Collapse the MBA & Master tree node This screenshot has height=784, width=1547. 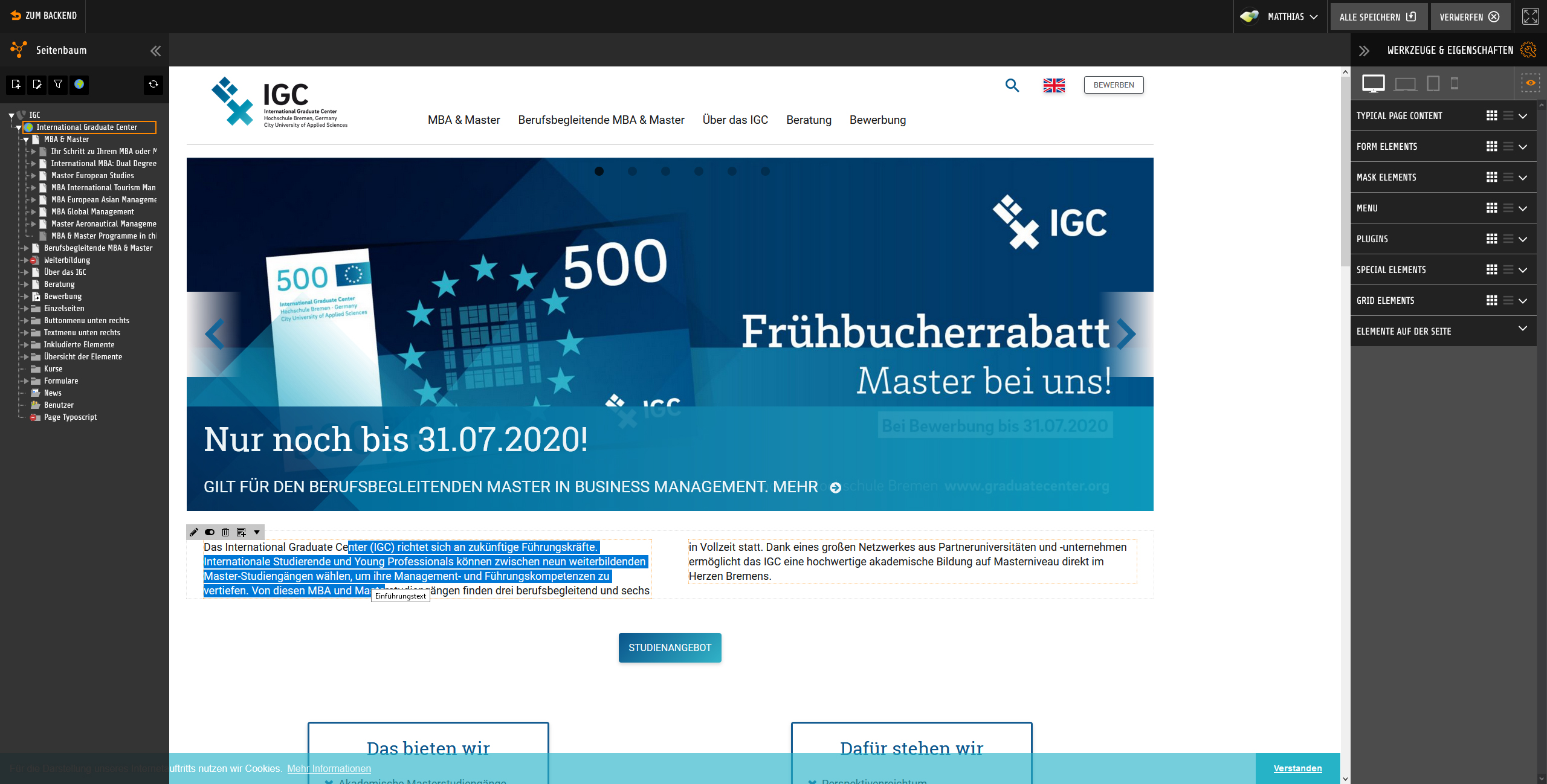26,140
